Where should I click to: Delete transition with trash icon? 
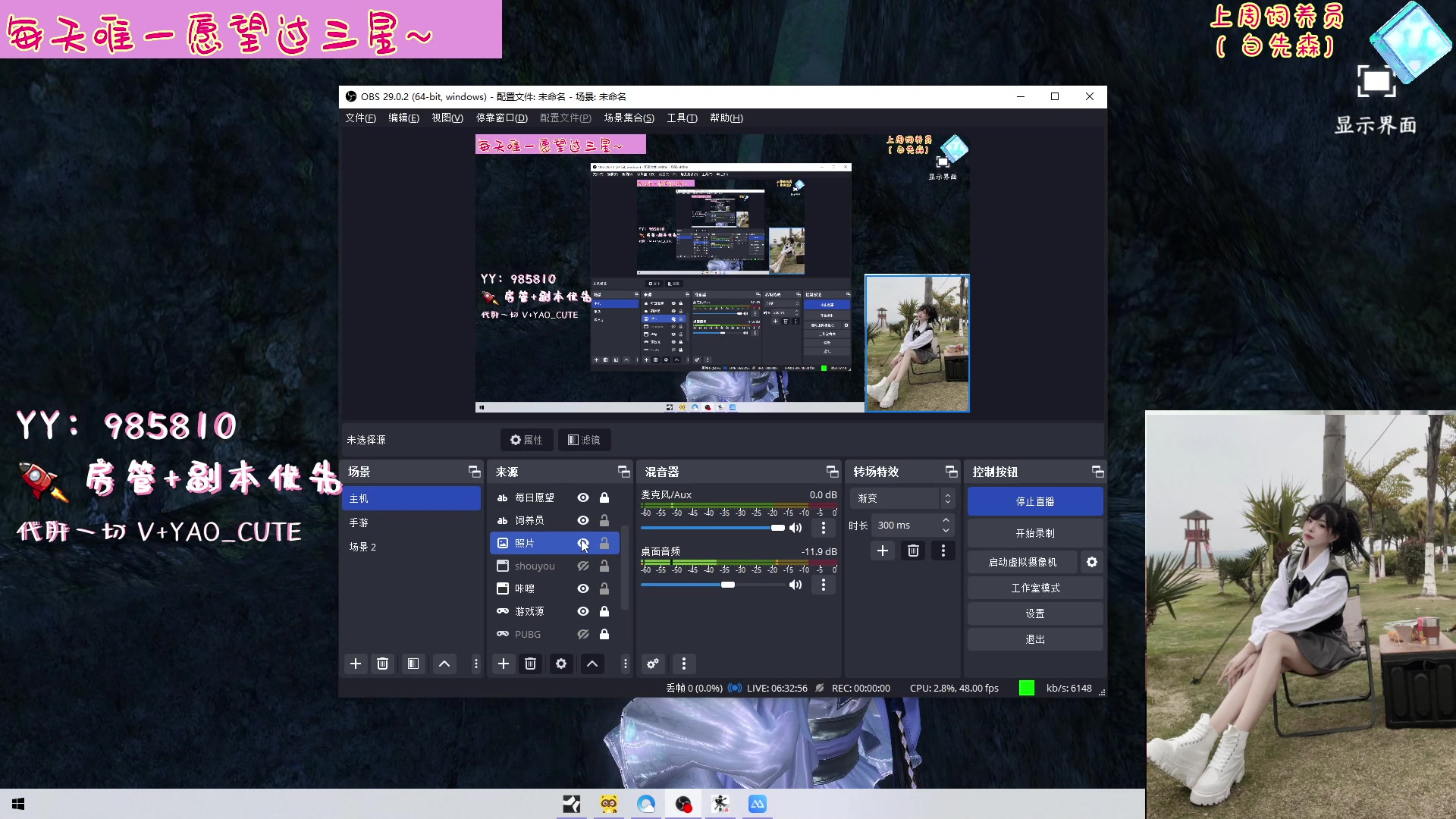[913, 551]
